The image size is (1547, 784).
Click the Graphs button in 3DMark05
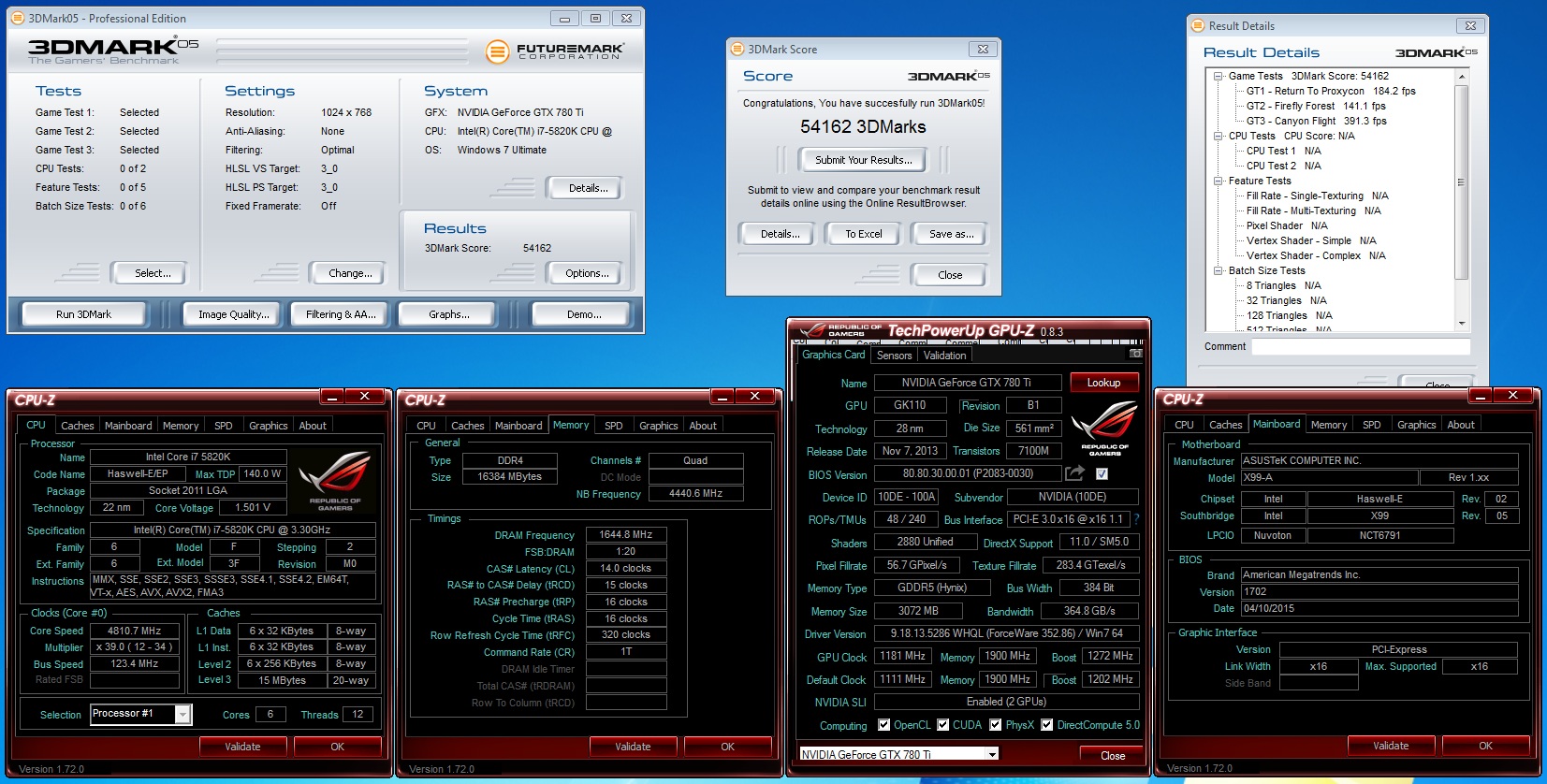coord(449,314)
